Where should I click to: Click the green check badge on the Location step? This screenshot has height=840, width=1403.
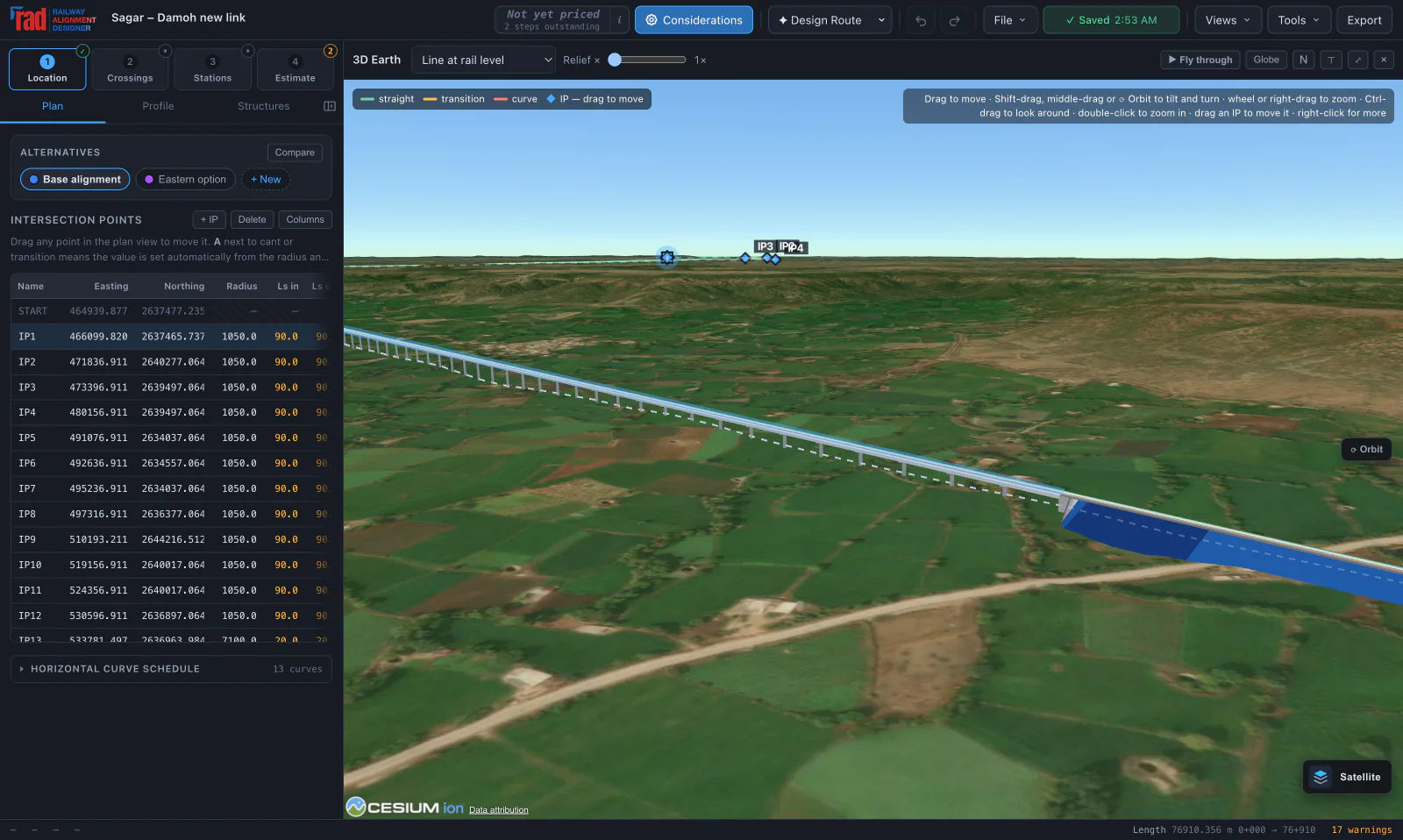tap(82, 51)
